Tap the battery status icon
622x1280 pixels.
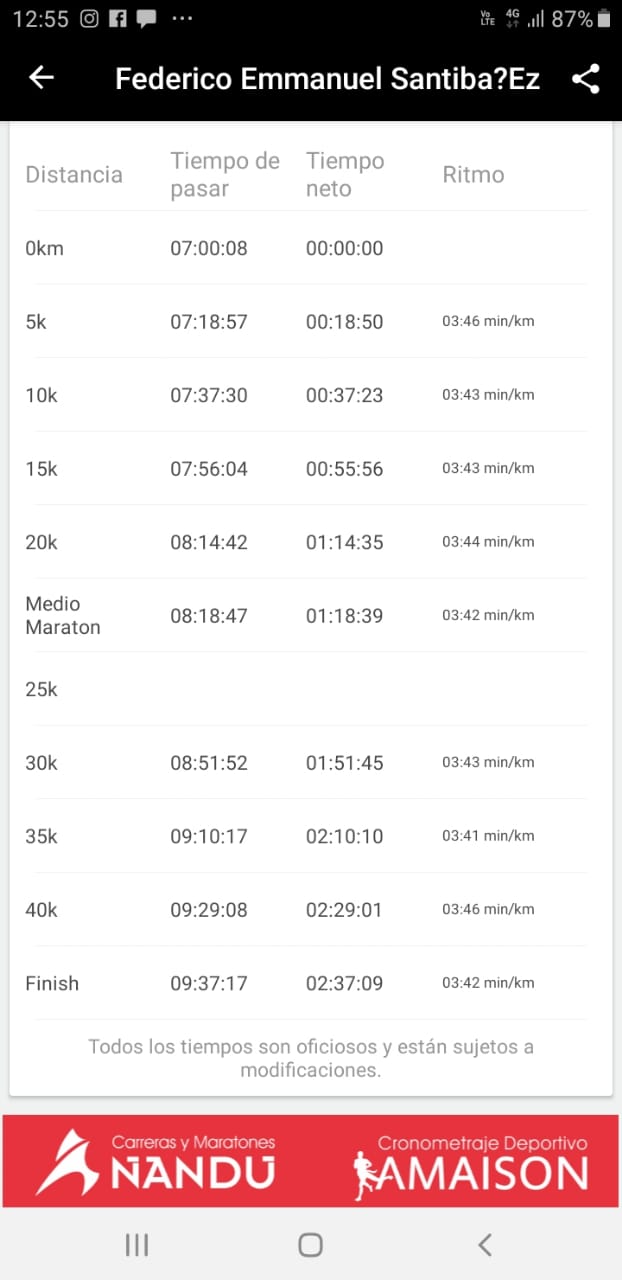(604, 18)
